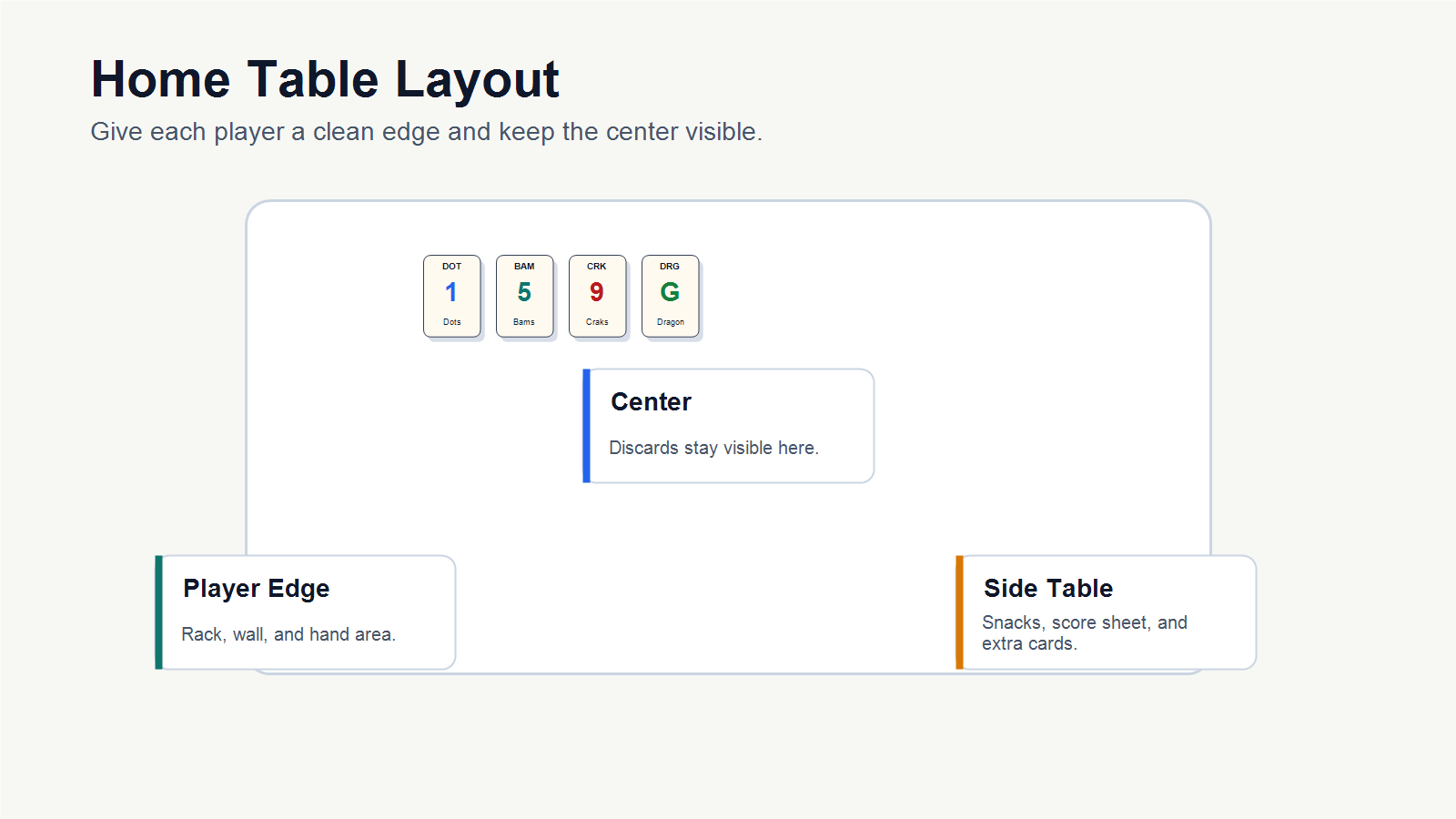Image resolution: width=1456 pixels, height=819 pixels.
Task: Select the Center heading text
Action: click(651, 402)
